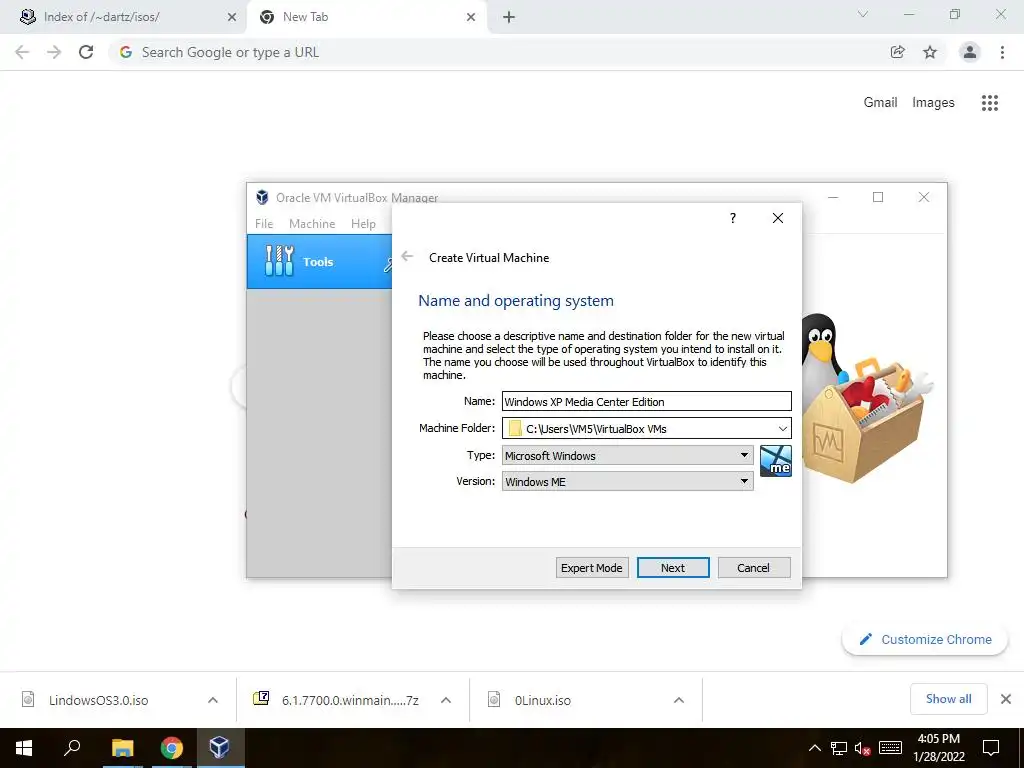Open options for LindowsOS3.0.iso download
Viewport: 1024px width, 768px height.
click(213, 700)
